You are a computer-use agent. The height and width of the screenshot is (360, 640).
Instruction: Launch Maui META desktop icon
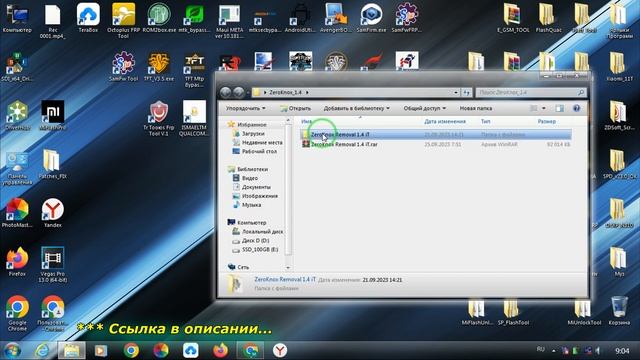[x=229, y=20]
